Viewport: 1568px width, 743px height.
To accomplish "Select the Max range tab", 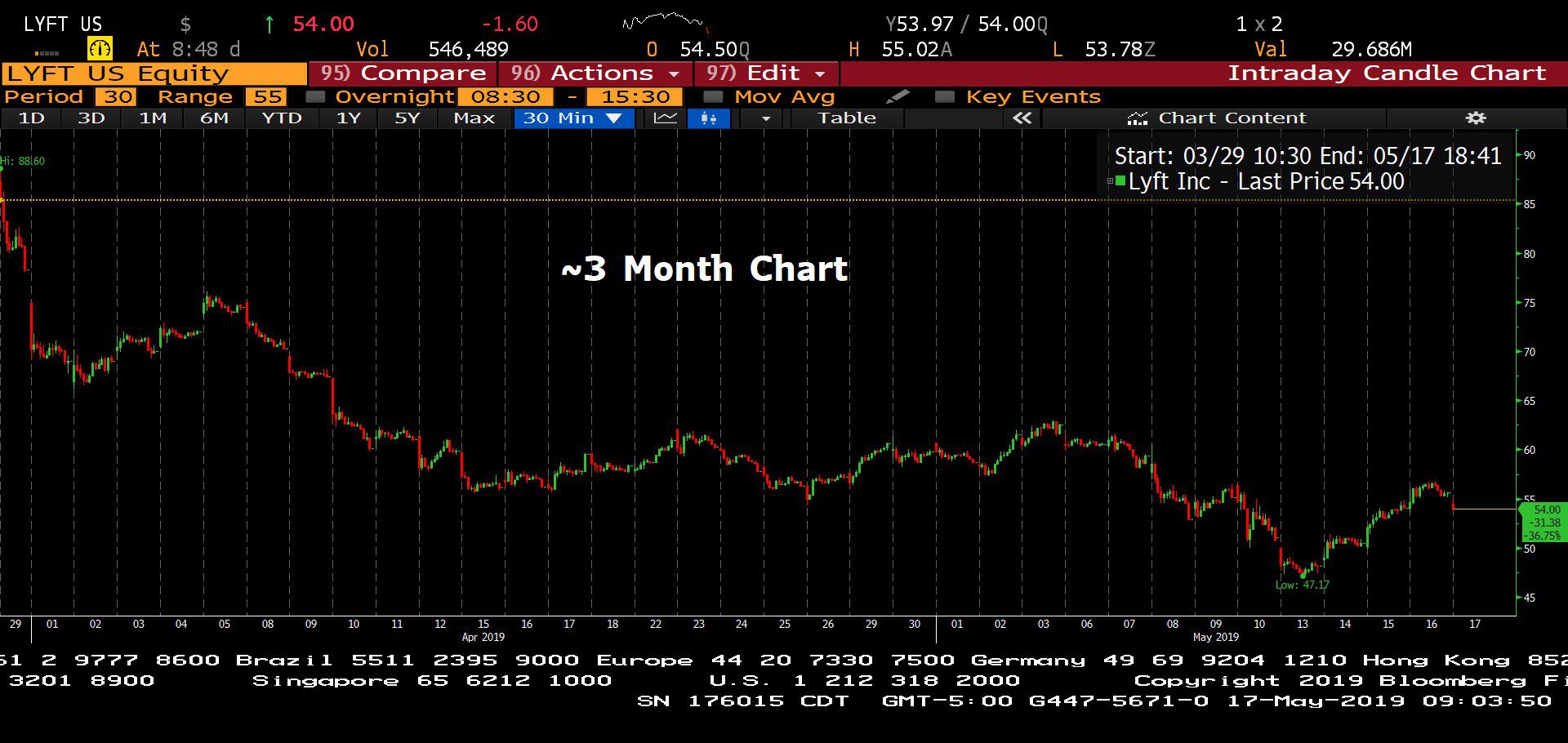I will click(474, 118).
